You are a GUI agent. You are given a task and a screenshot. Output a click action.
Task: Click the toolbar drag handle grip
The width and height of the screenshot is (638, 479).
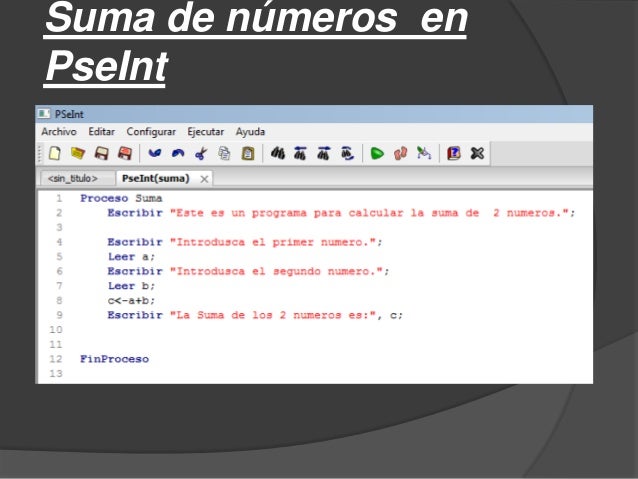pyautogui.click(x=39, y=153)
